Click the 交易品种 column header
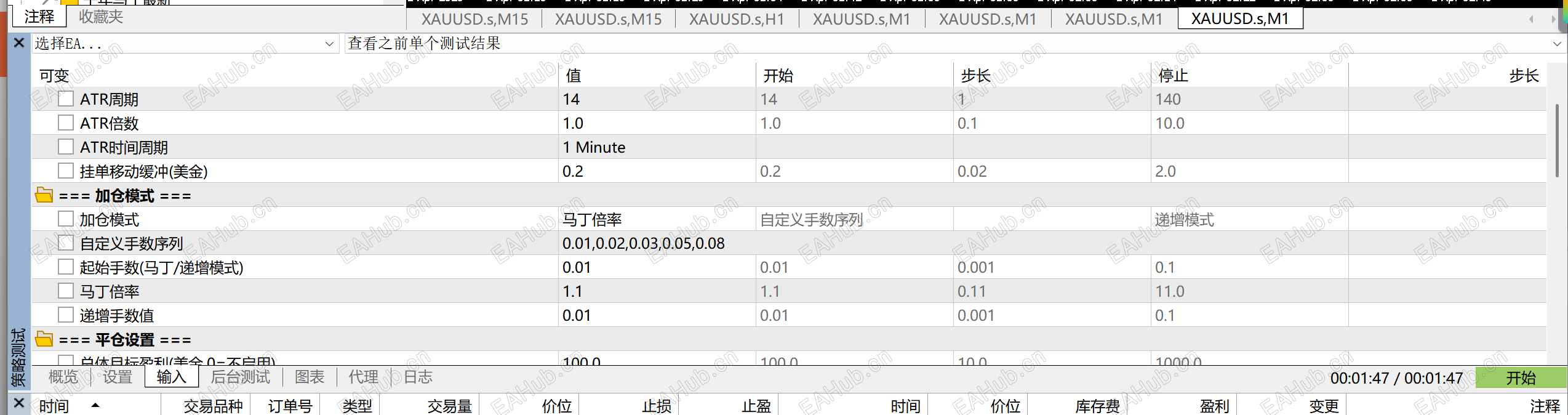 [206, 406]
